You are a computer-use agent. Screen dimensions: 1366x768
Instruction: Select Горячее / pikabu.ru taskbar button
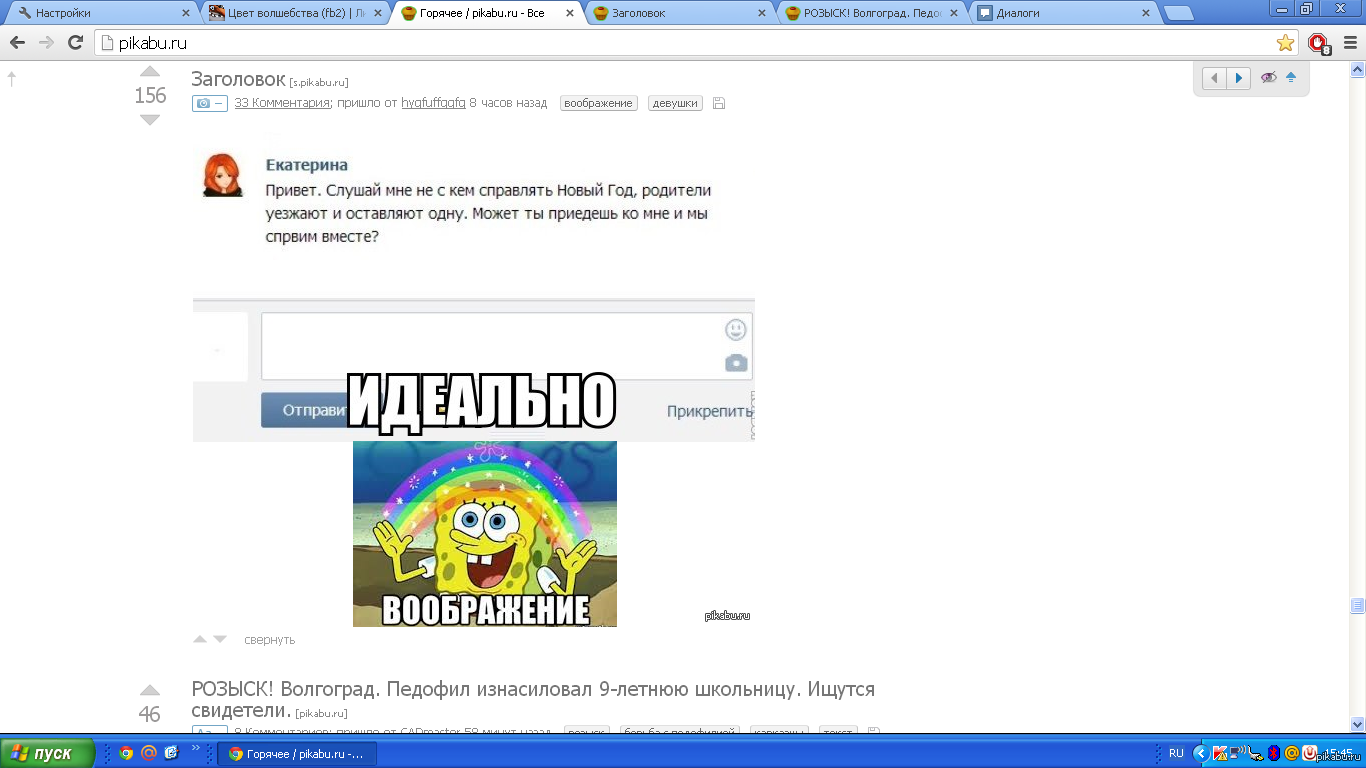297,754
